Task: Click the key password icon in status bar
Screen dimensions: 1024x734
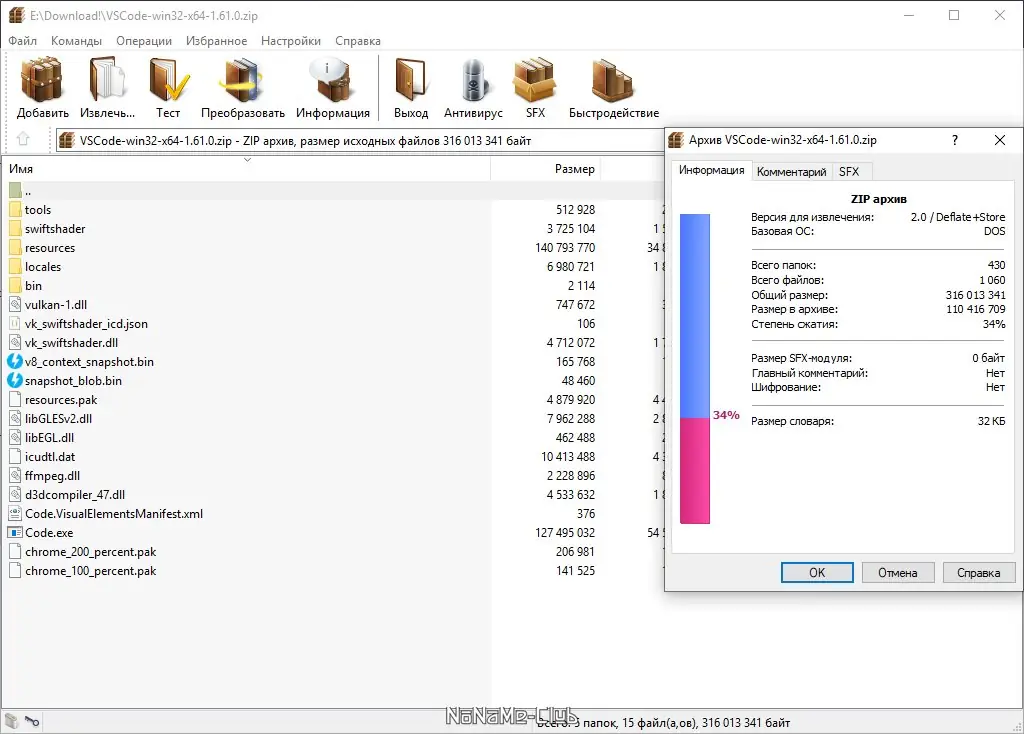Action: click(32, 721)
